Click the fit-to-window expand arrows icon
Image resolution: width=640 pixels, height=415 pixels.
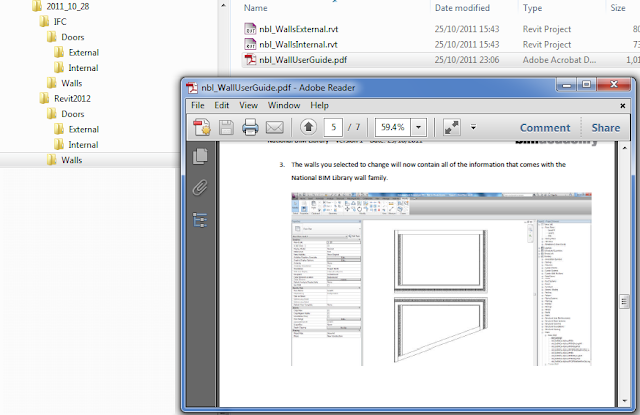[x=451, y=127]
